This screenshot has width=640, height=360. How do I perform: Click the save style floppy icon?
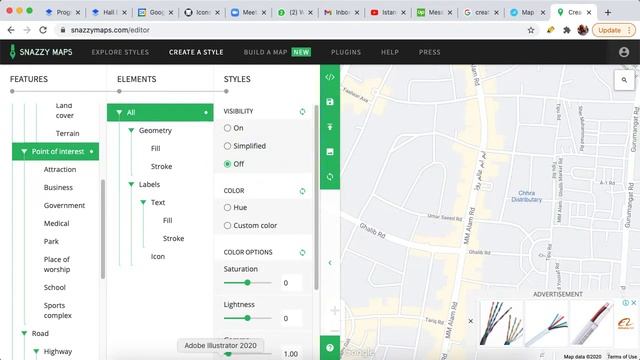[330, 102]
